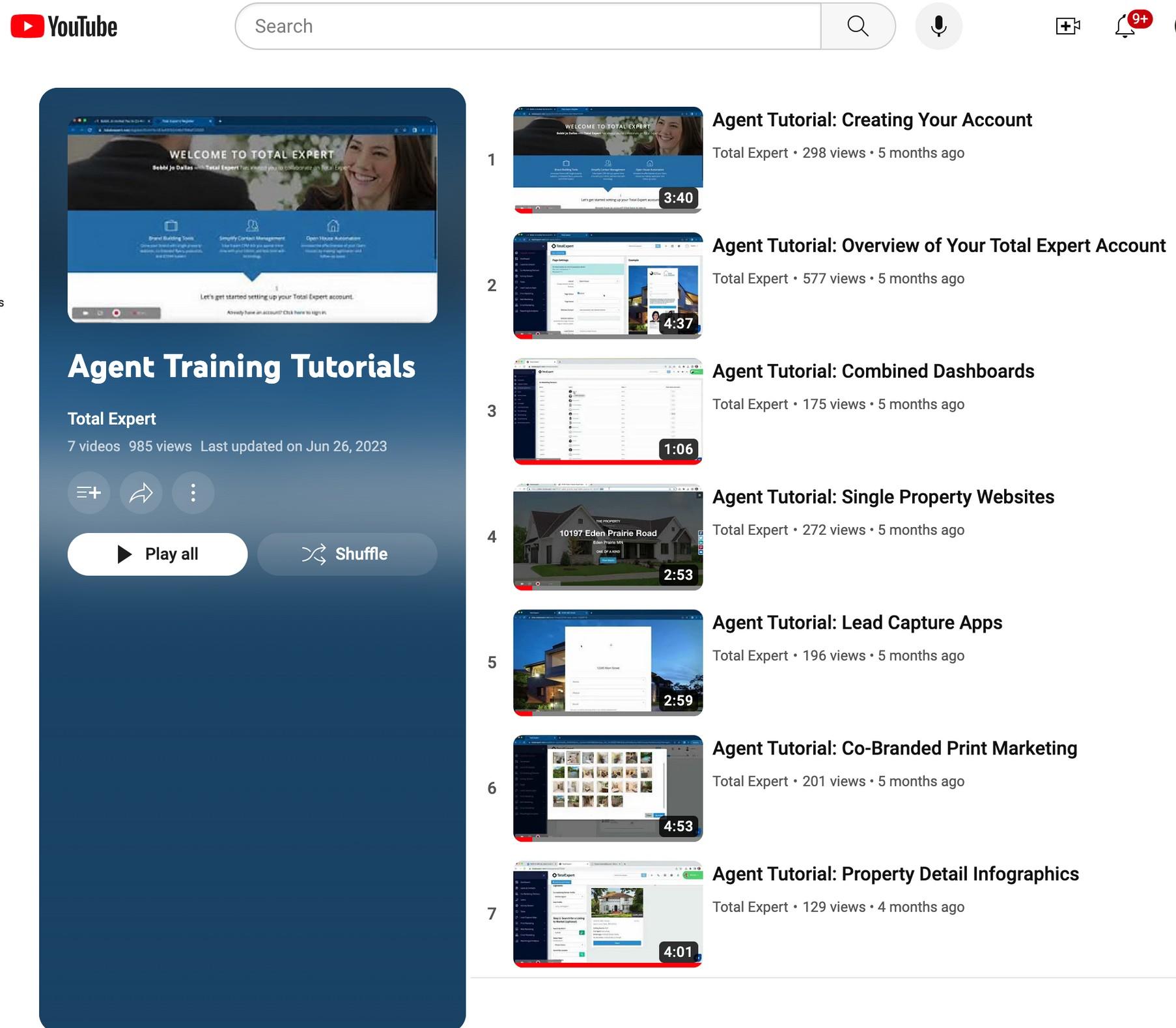Go to YouTube home via logo
This screenshot has width=1176, height=1028.
(64, 26)
